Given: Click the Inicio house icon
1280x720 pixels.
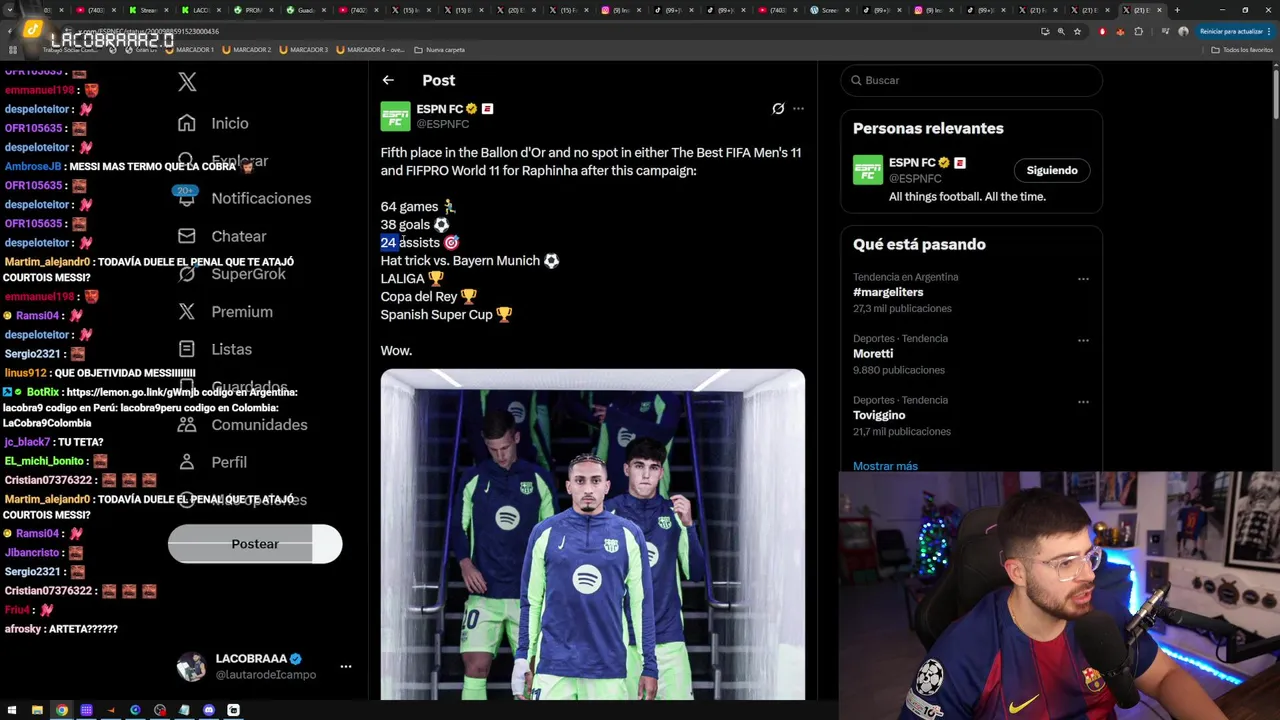Looking at the screenshot, I should pyautogui.click(x=187, y=123).
